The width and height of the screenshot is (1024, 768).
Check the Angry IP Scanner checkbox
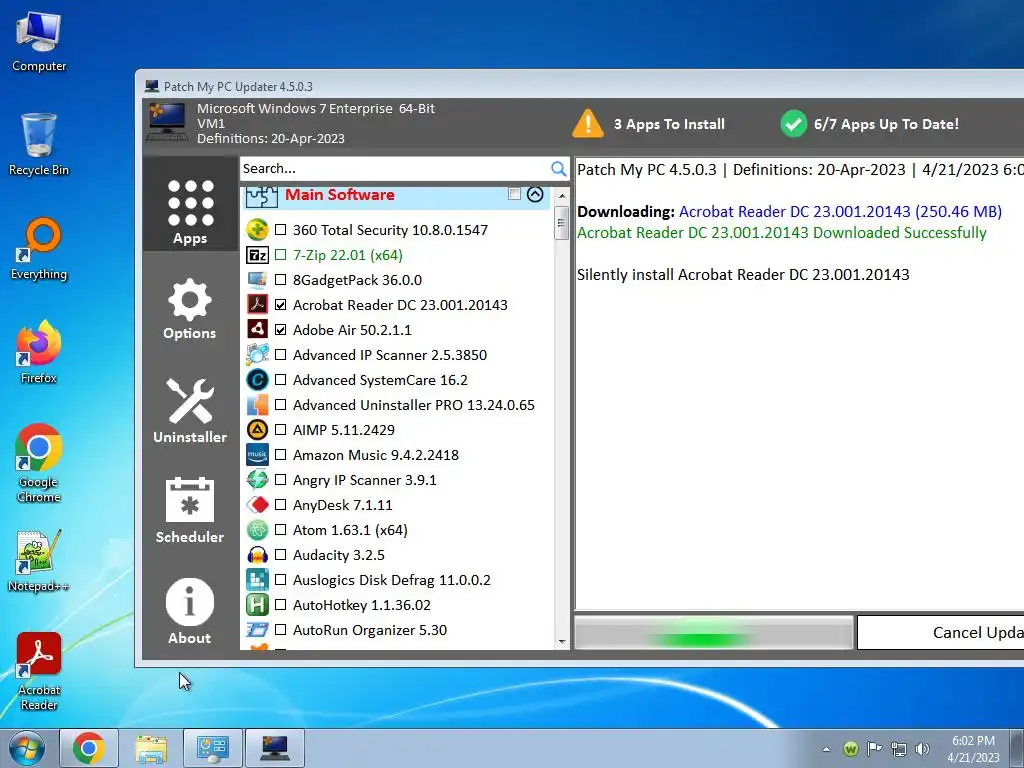tap(281, 480)
